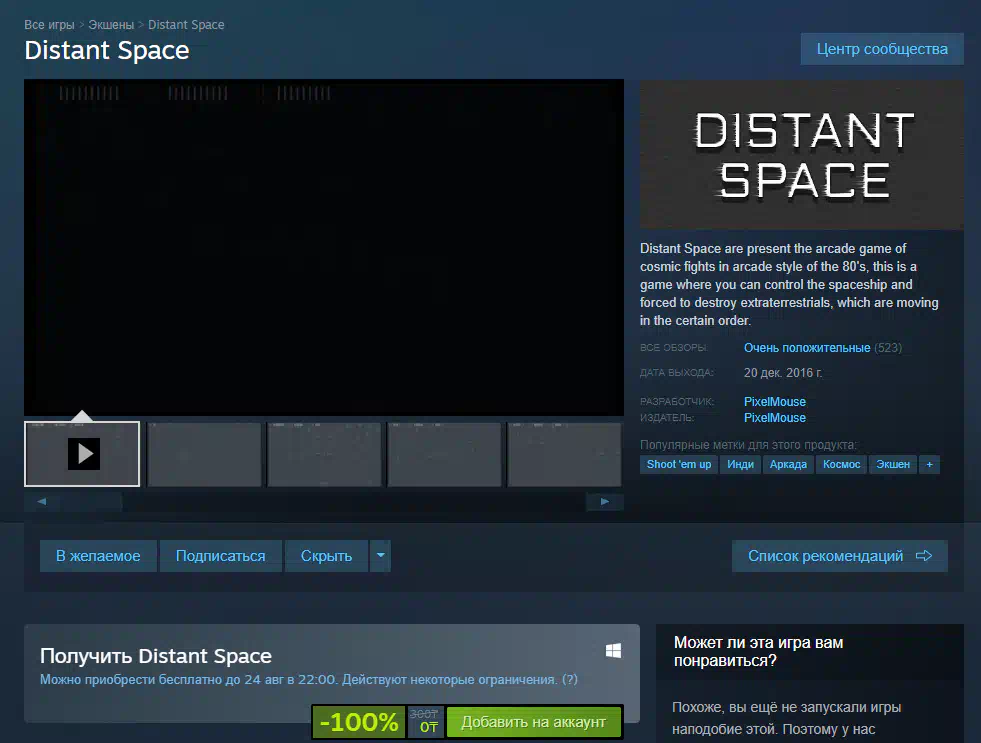Click the 'Distant Space' page title
This screenshot has height=743, width=981.
pos(107,50)
